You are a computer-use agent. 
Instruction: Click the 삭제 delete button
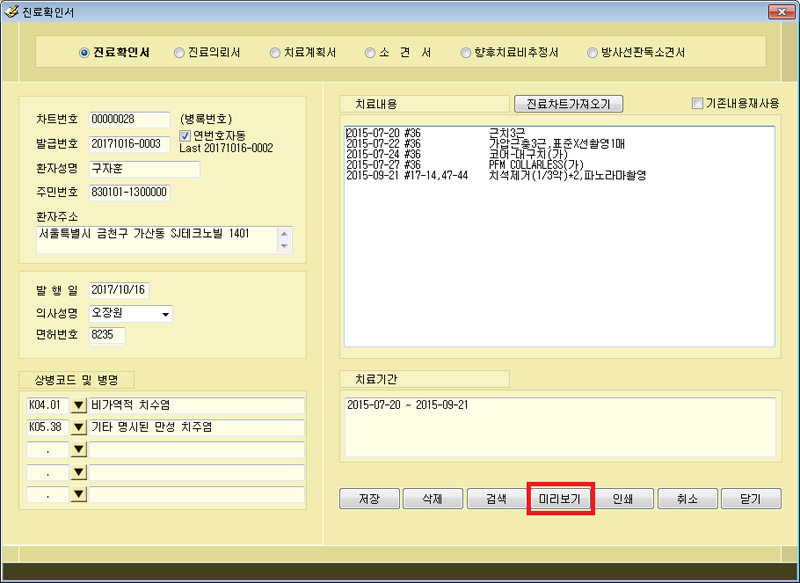(x=433, y=498)
